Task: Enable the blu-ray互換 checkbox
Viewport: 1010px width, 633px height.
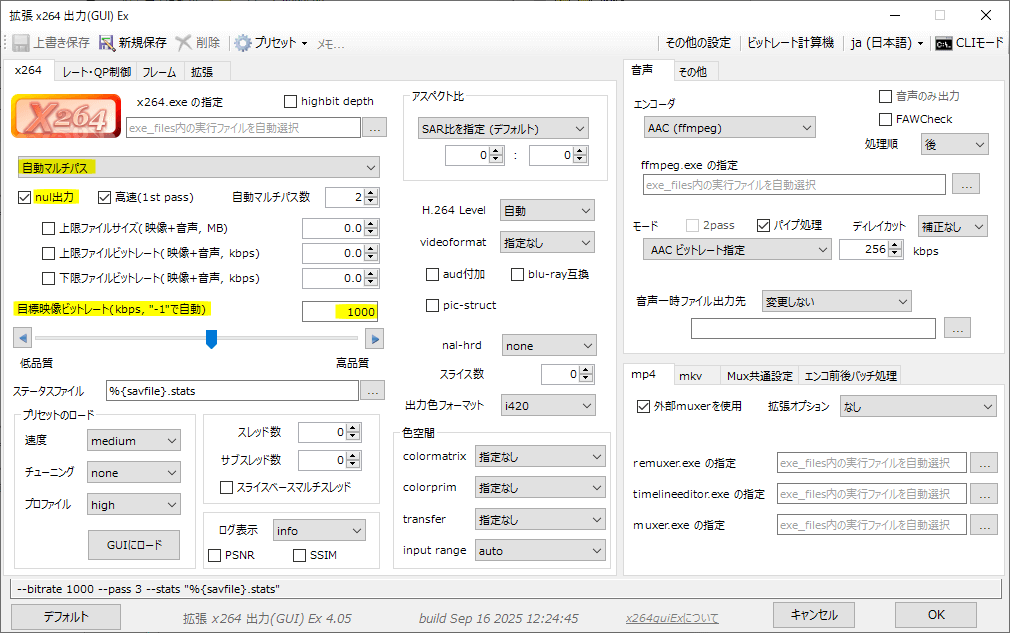Action: (x=518, y=274)
